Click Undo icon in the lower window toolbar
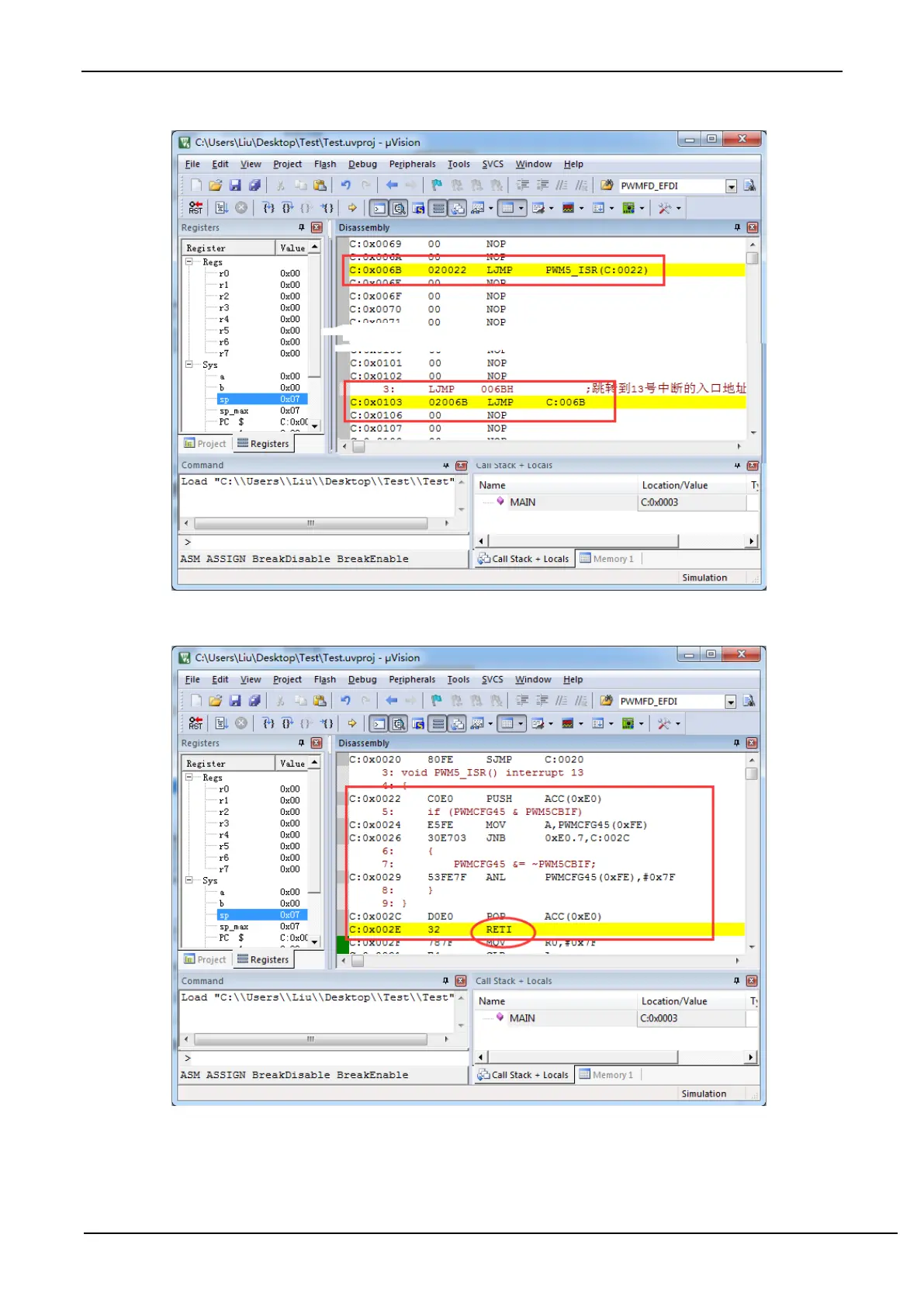924x1307 pixels. point(346,701)
